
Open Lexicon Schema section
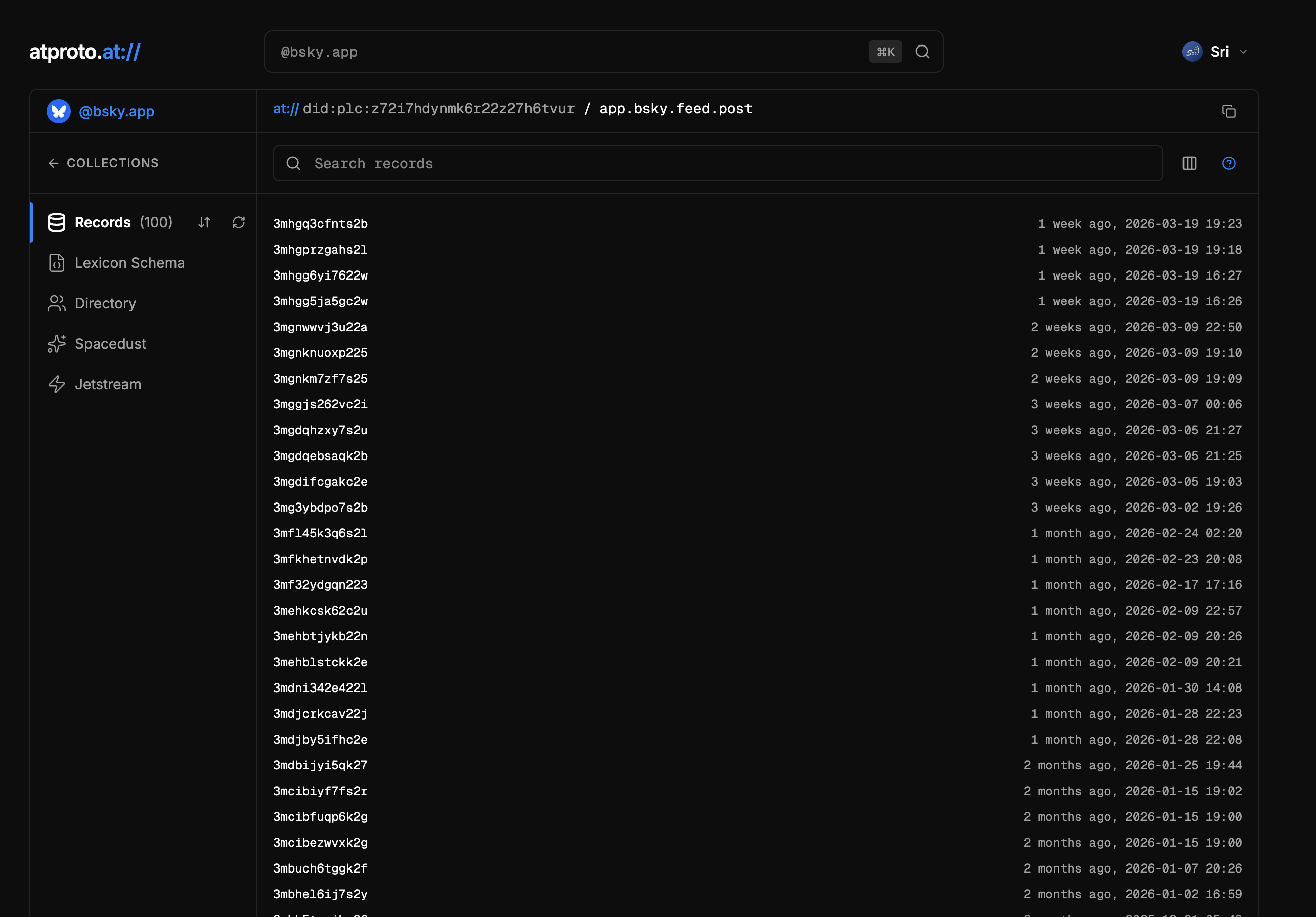click(x=129, y=263)
